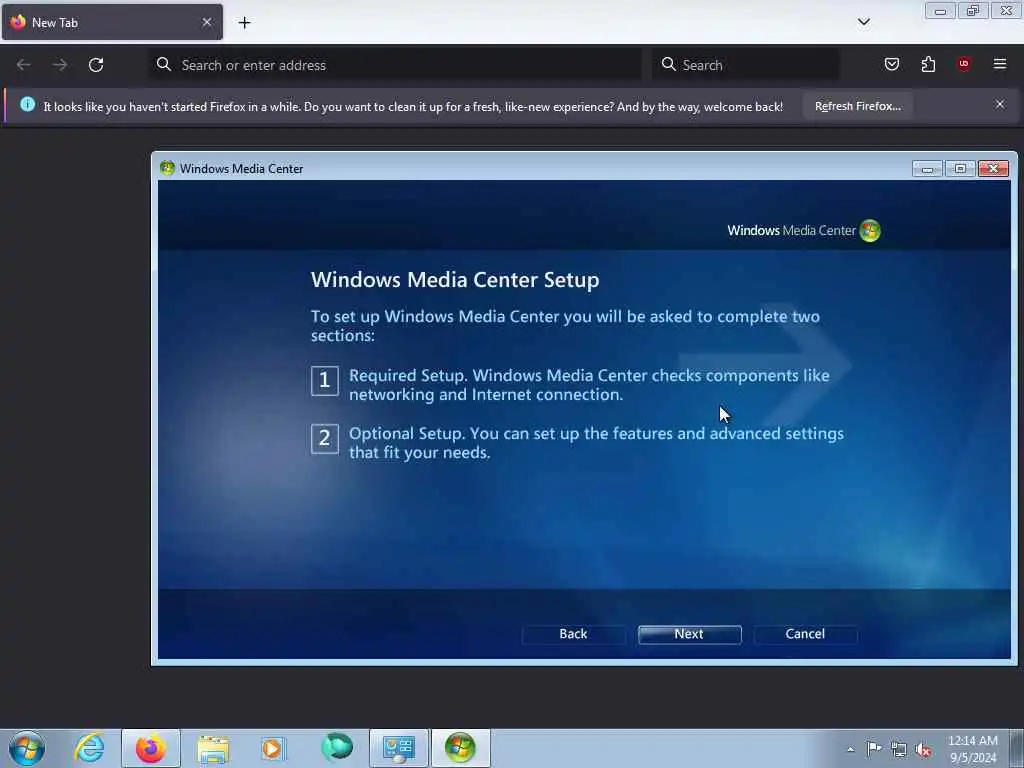Click the Windows Media Center logo orb
The height and width of the screenshot is (768, 1024).
tap(870, 231)
